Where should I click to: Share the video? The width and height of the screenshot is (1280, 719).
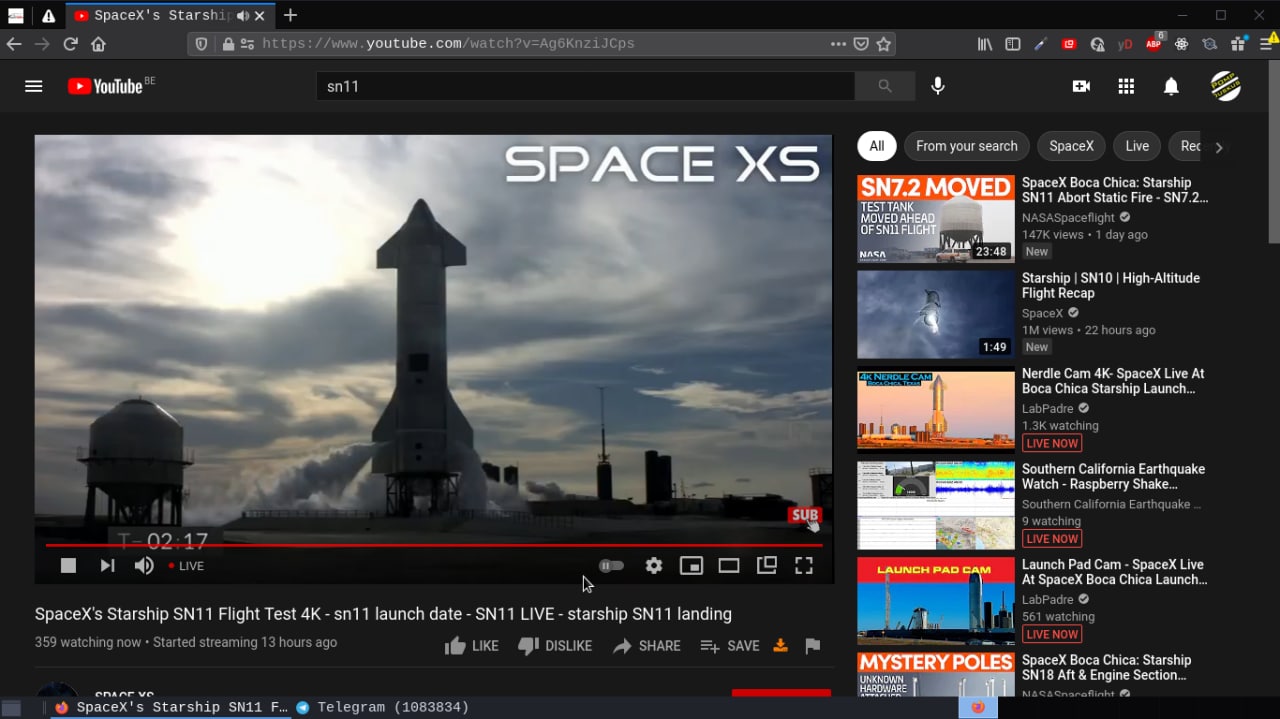[x=646, y=646]
